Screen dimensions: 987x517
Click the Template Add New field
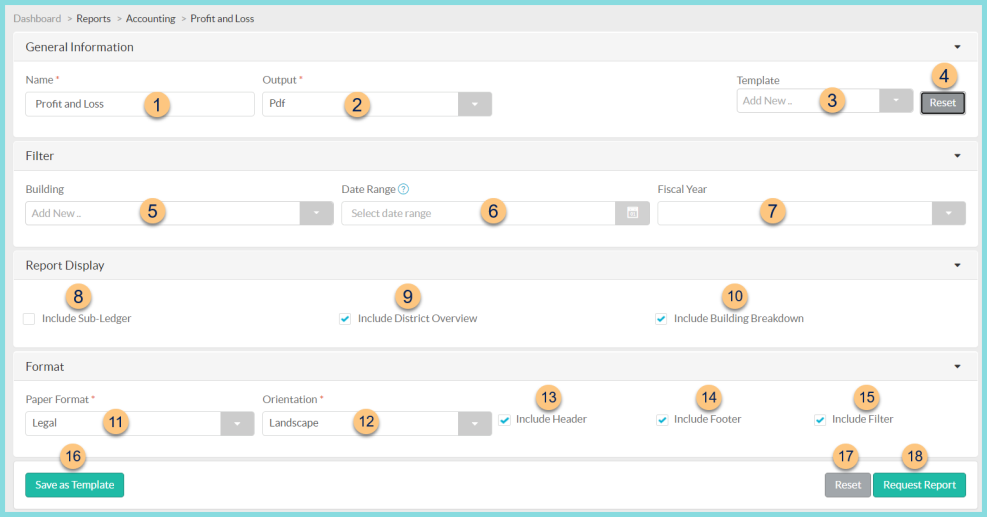pos(808,101)
